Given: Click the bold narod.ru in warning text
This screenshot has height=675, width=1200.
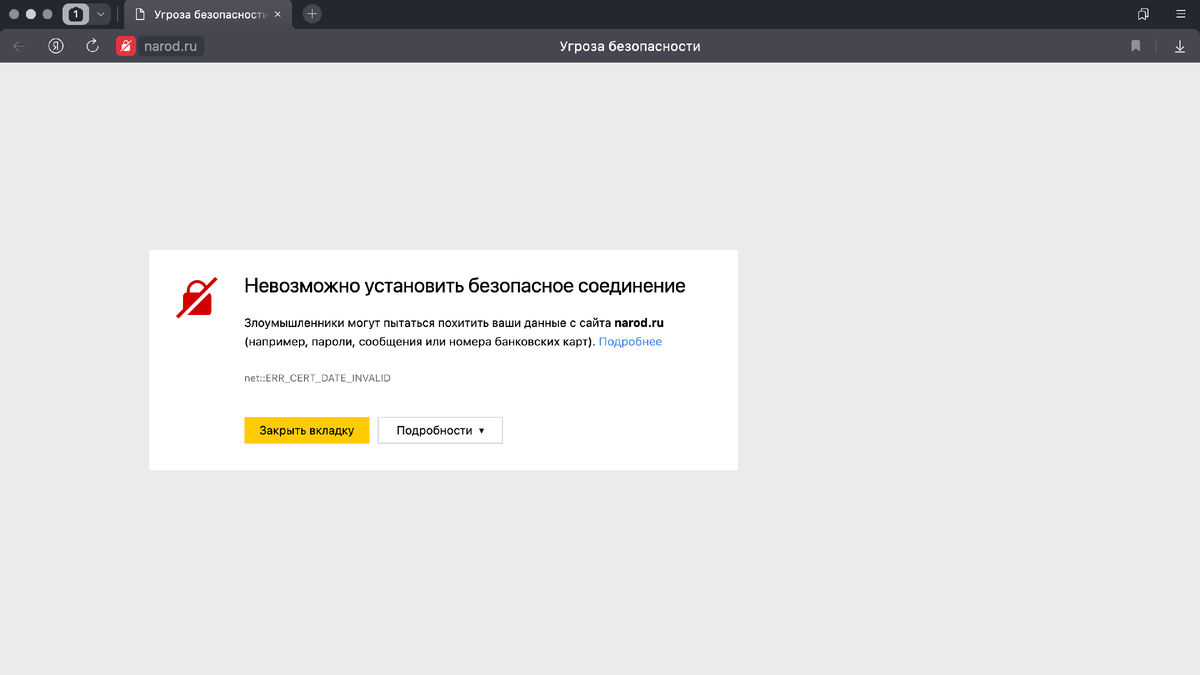Looking at the screenshot, I should [639, 323].
